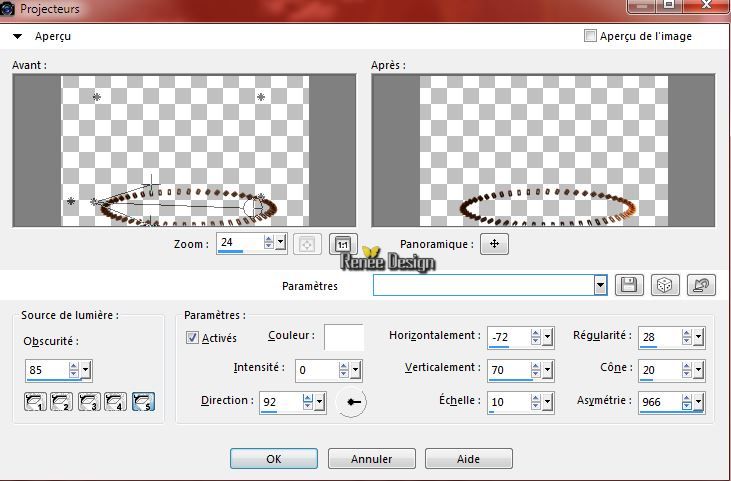The image size is (731, 481).
Task: Click the Zoom stepper arrows
Action: [x=269, y=242]
